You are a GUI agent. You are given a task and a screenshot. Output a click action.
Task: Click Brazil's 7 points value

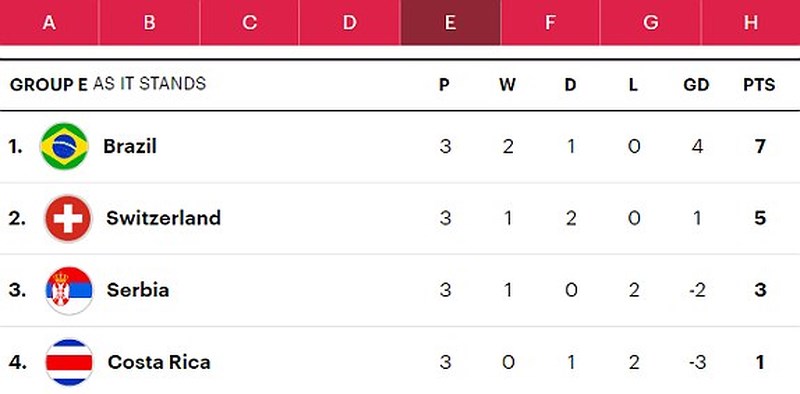point(760,147)
